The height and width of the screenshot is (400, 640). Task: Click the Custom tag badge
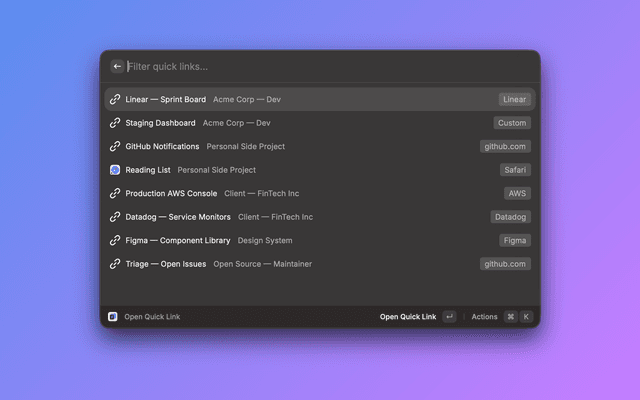point(512,123)
